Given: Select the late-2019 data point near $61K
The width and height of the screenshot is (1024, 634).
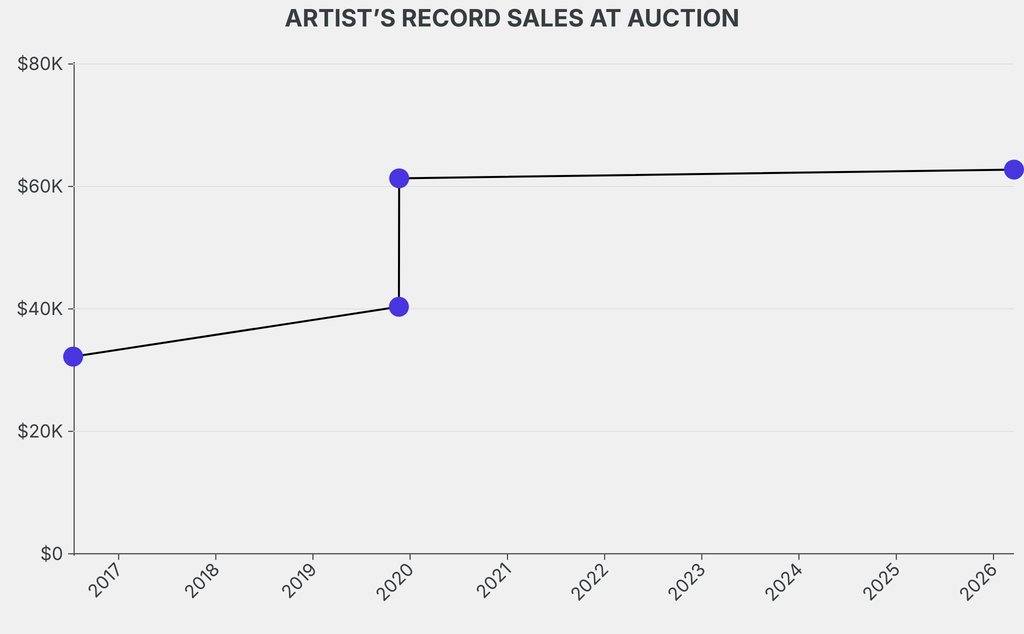Looking at the screenshot, I should (399, 178).
